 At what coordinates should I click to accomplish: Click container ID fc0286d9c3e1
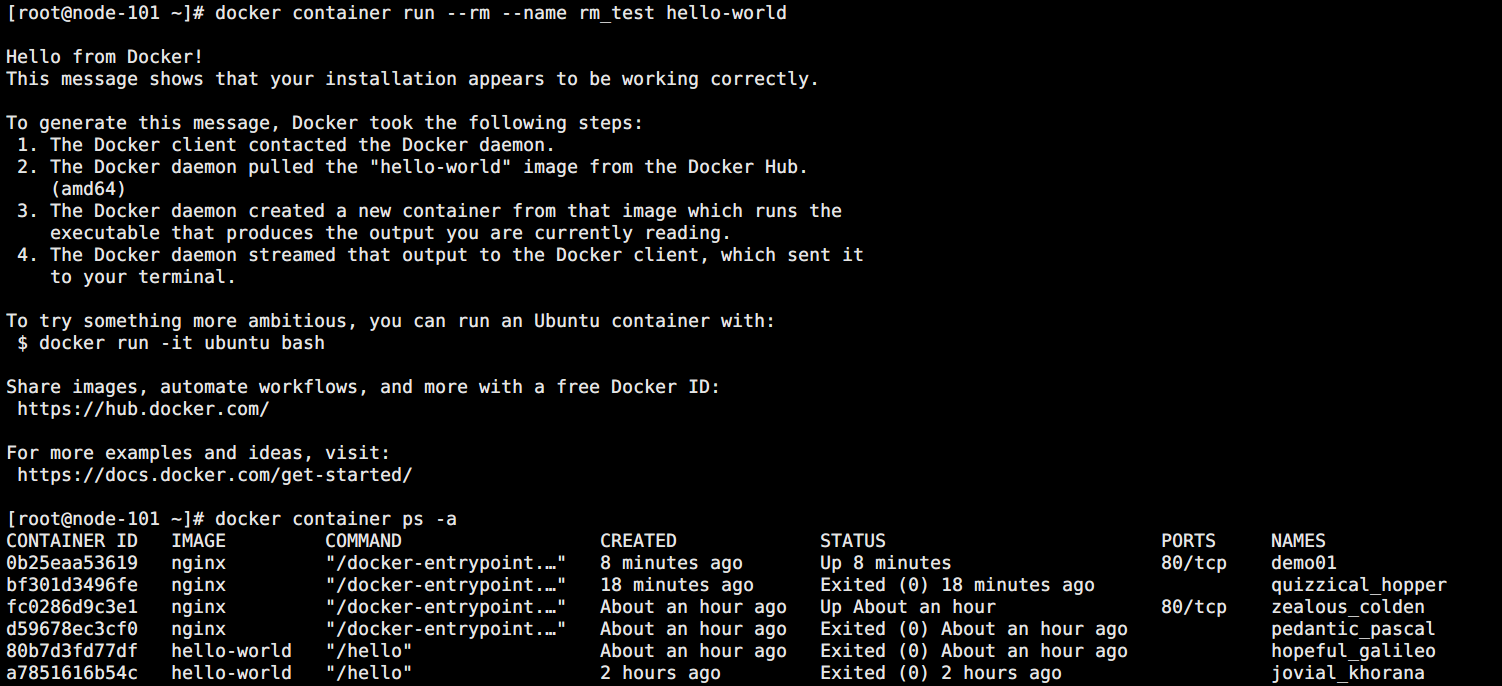pos(72,607)
